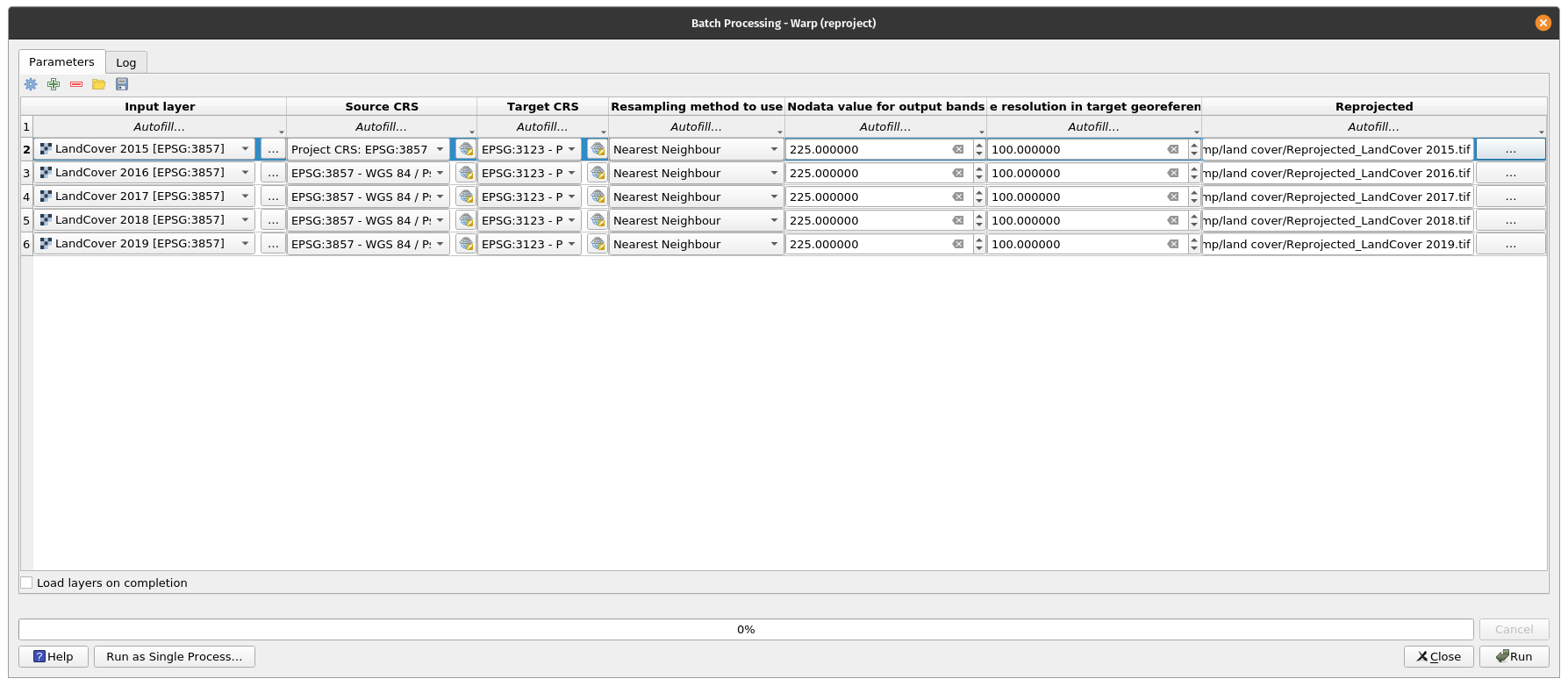The image size is (1568, 686).
Task: Enable Load layers on completion checkbox
Action: click(x=27, y=582)
